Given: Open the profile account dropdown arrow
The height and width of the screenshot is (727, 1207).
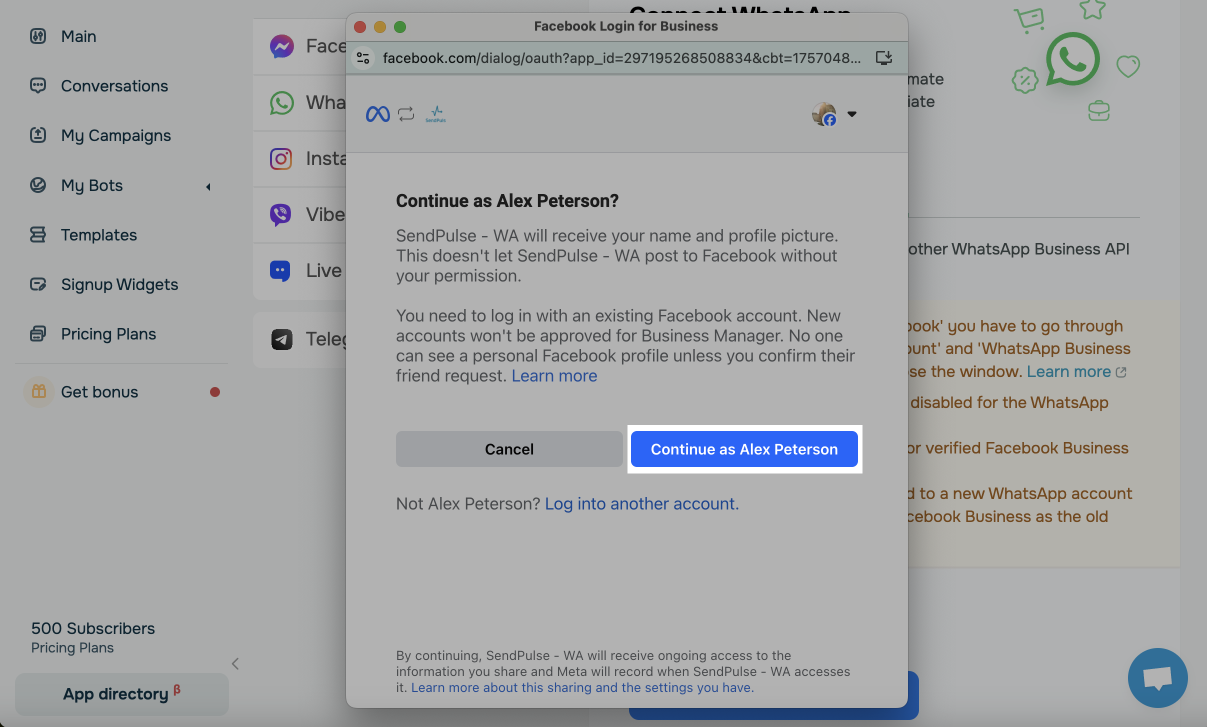Looking at the screenshot, I should [852, 114].
